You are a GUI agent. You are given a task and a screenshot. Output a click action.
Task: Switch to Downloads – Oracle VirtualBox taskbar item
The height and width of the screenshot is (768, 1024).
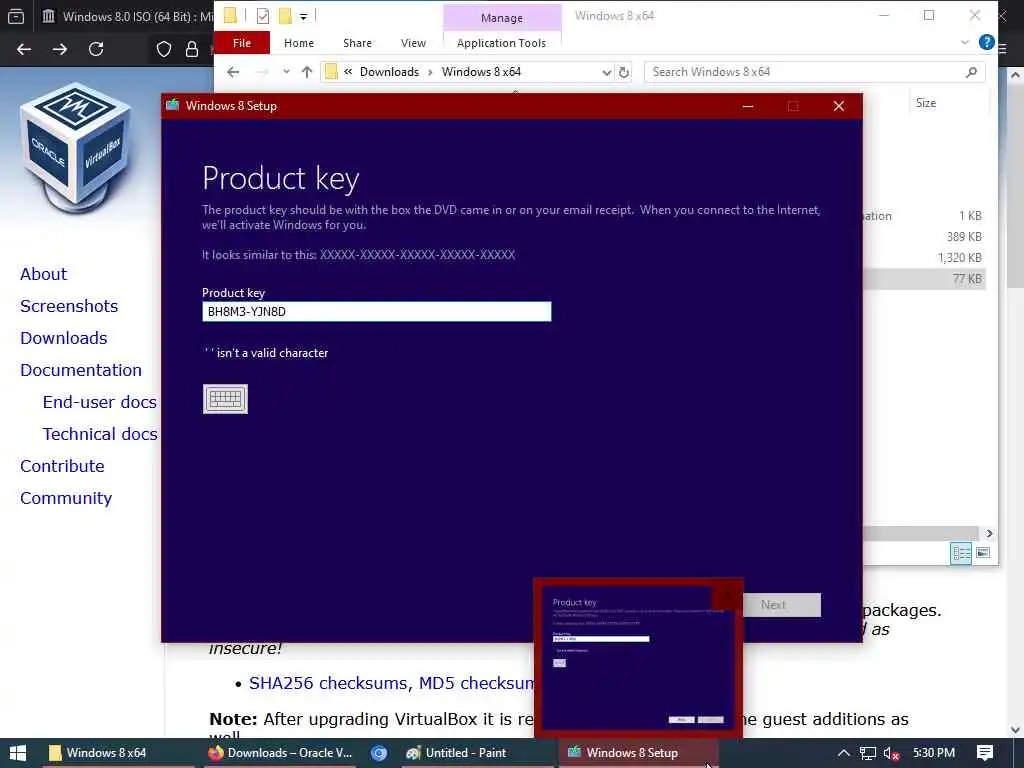pyautogui.click(x=281, y=753)
